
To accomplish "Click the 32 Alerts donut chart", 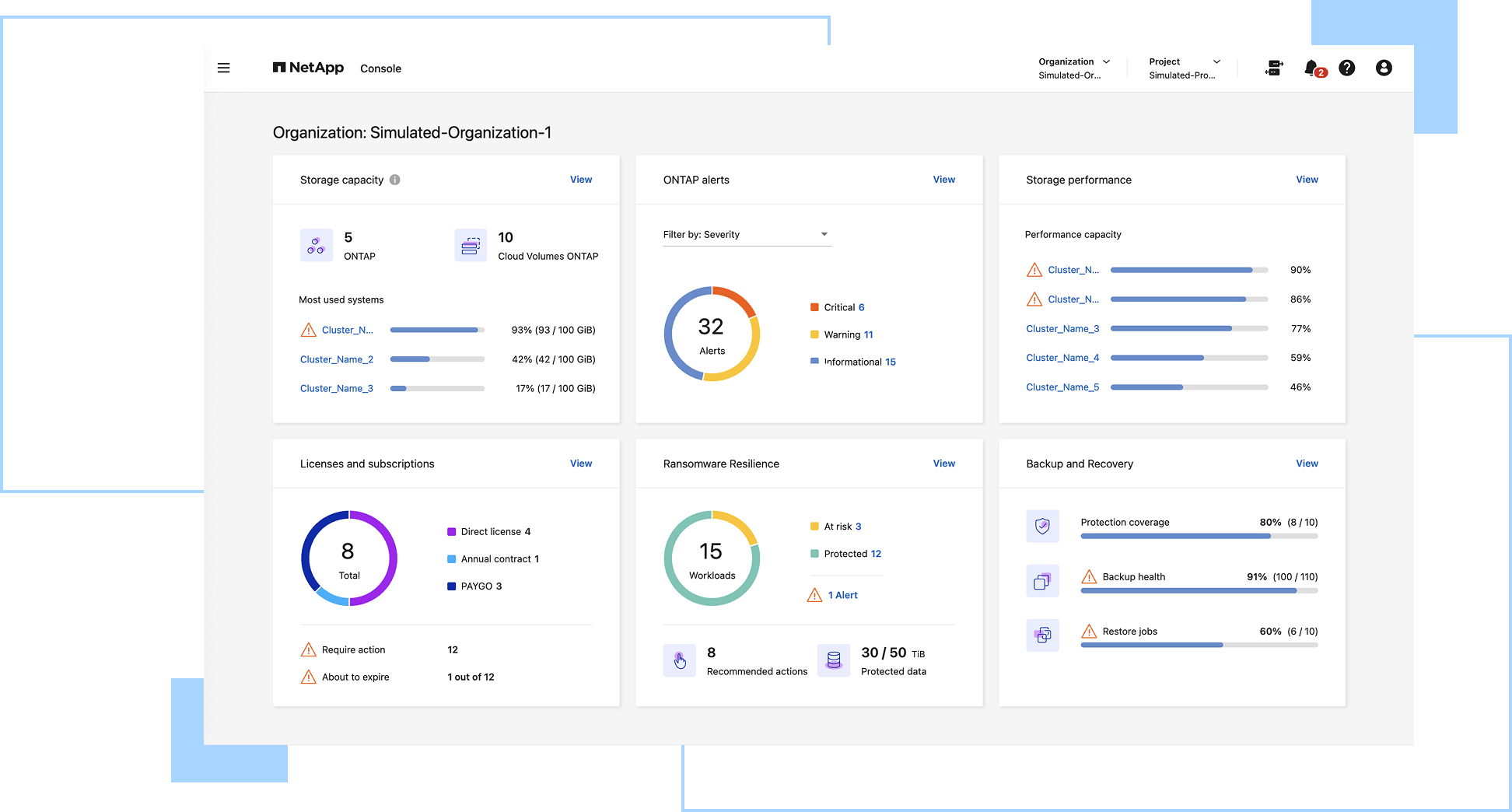I will tap(712, 334).
